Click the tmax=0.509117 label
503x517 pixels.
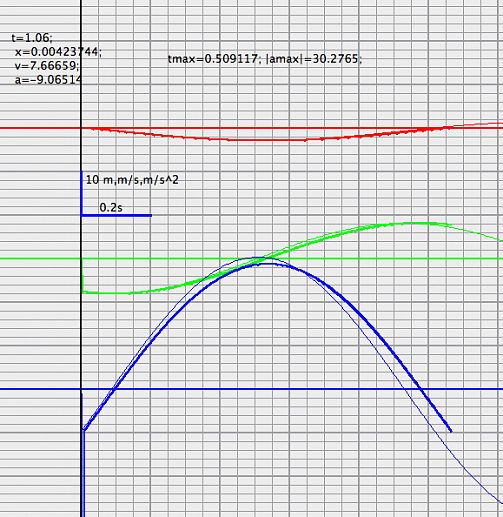[x=213, y=59]
